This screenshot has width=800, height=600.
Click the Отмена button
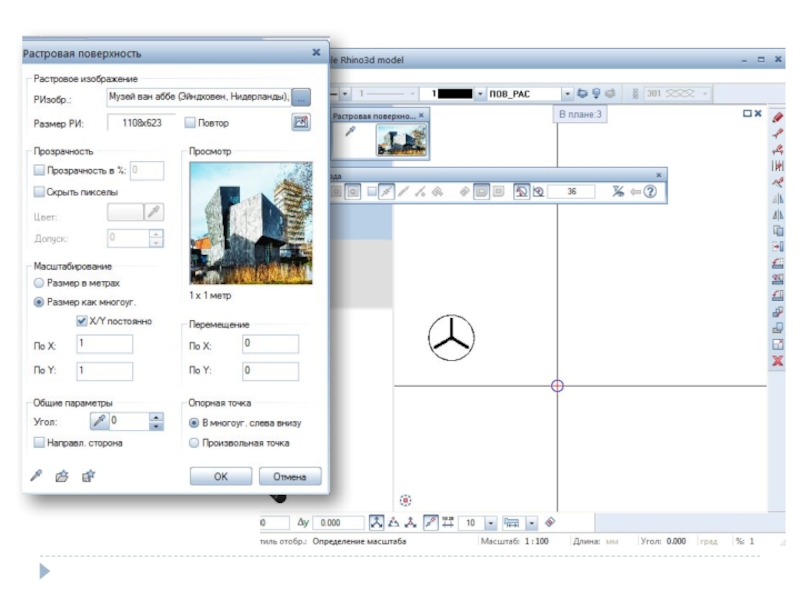tap(289, 477)
